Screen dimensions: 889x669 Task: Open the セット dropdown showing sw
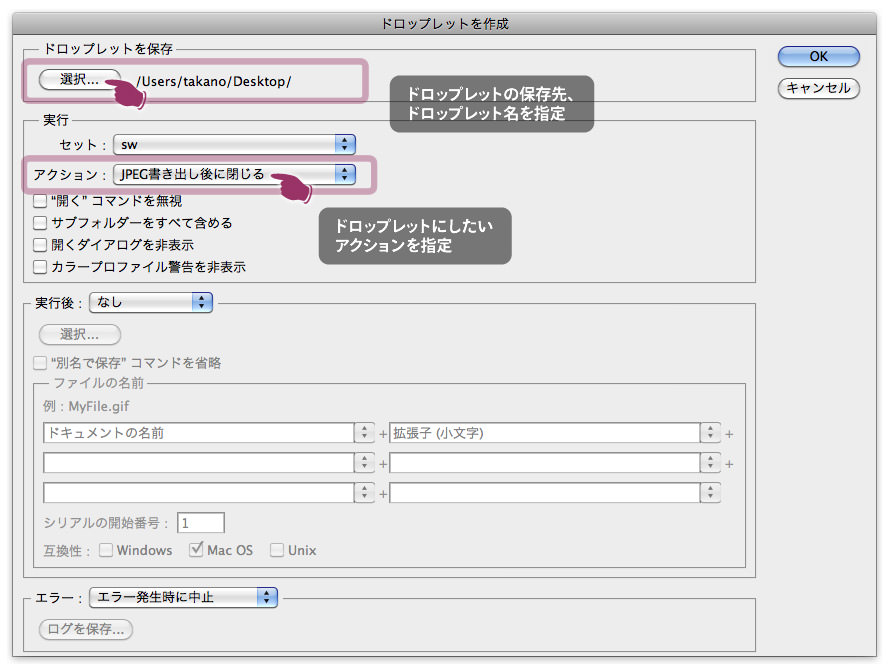click(x=234, y=145)
